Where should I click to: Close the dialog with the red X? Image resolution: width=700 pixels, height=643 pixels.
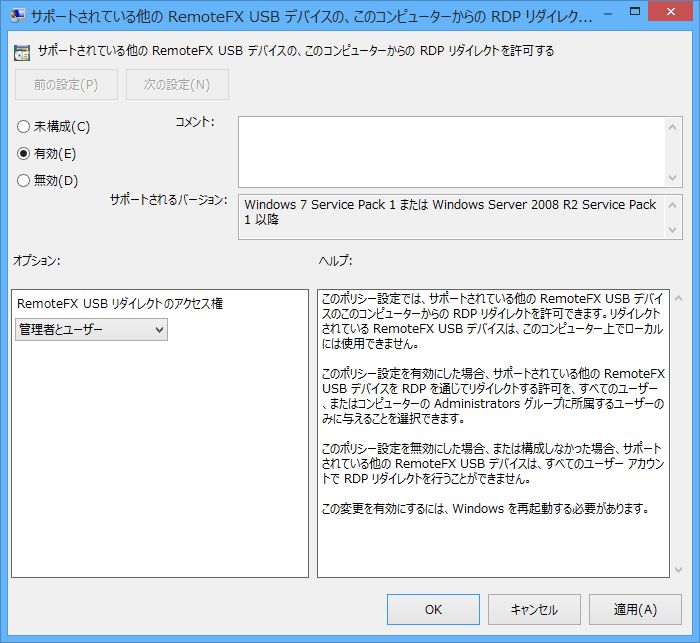pos(671,12)
